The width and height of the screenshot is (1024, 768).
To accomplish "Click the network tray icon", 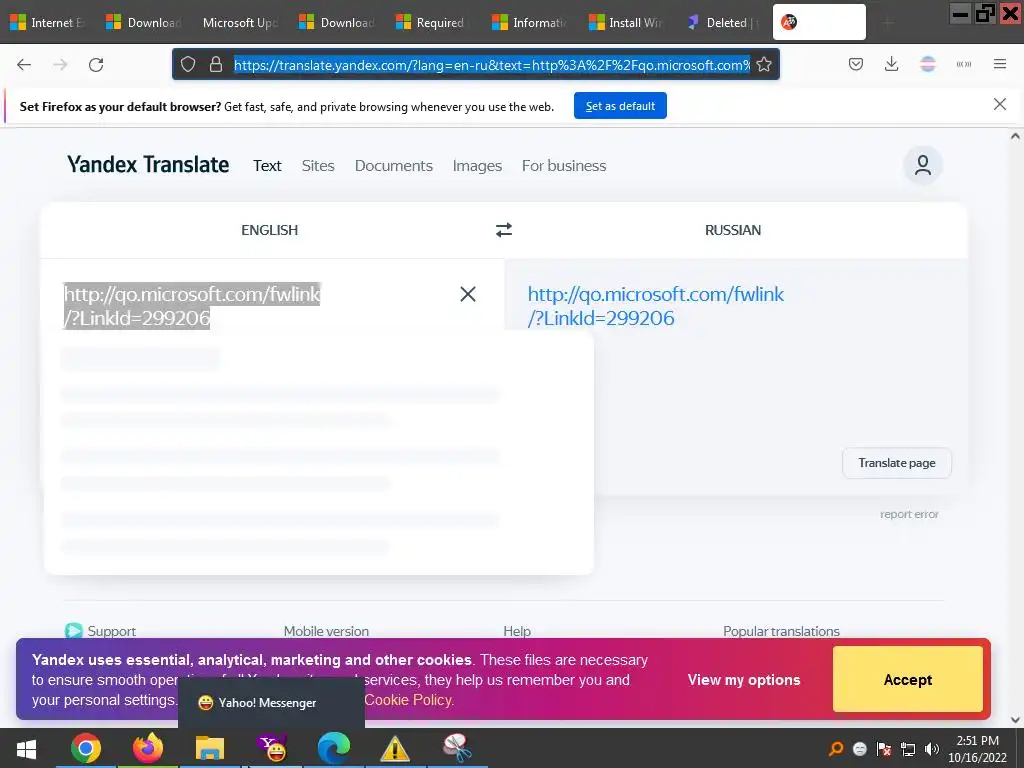I will (908, 749).
